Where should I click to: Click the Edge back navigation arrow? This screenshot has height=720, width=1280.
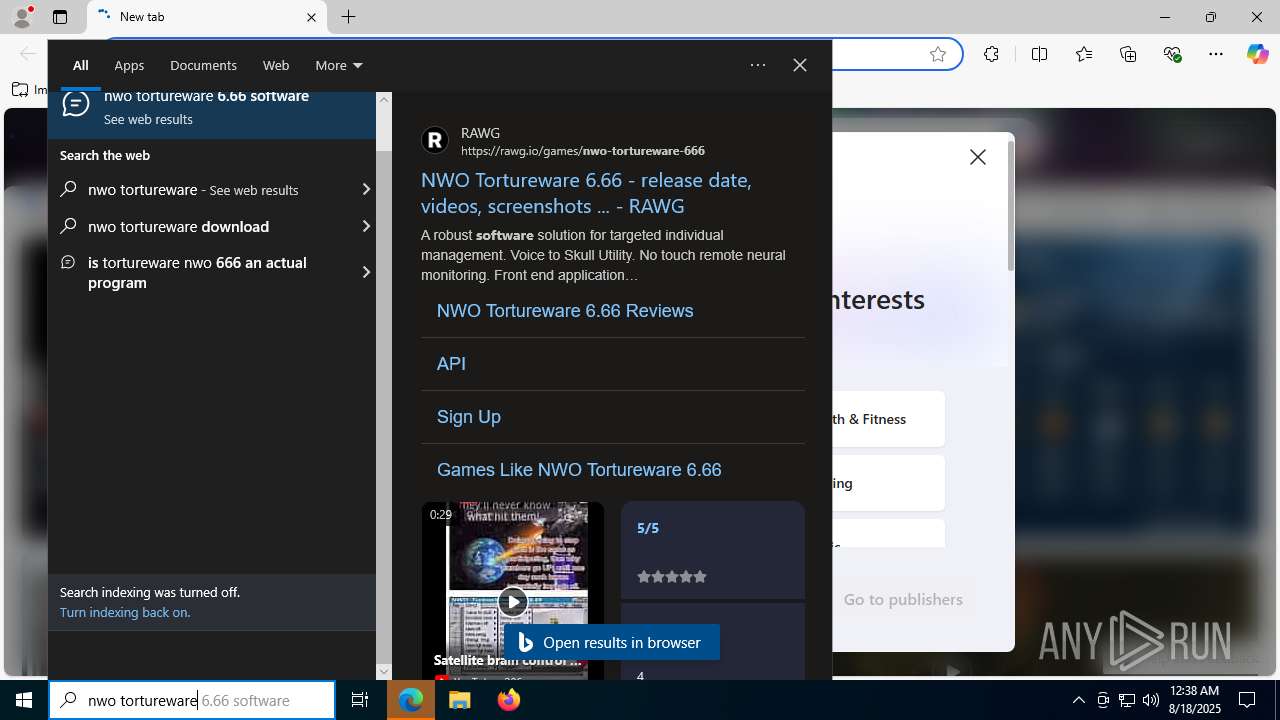click(27, 54)
